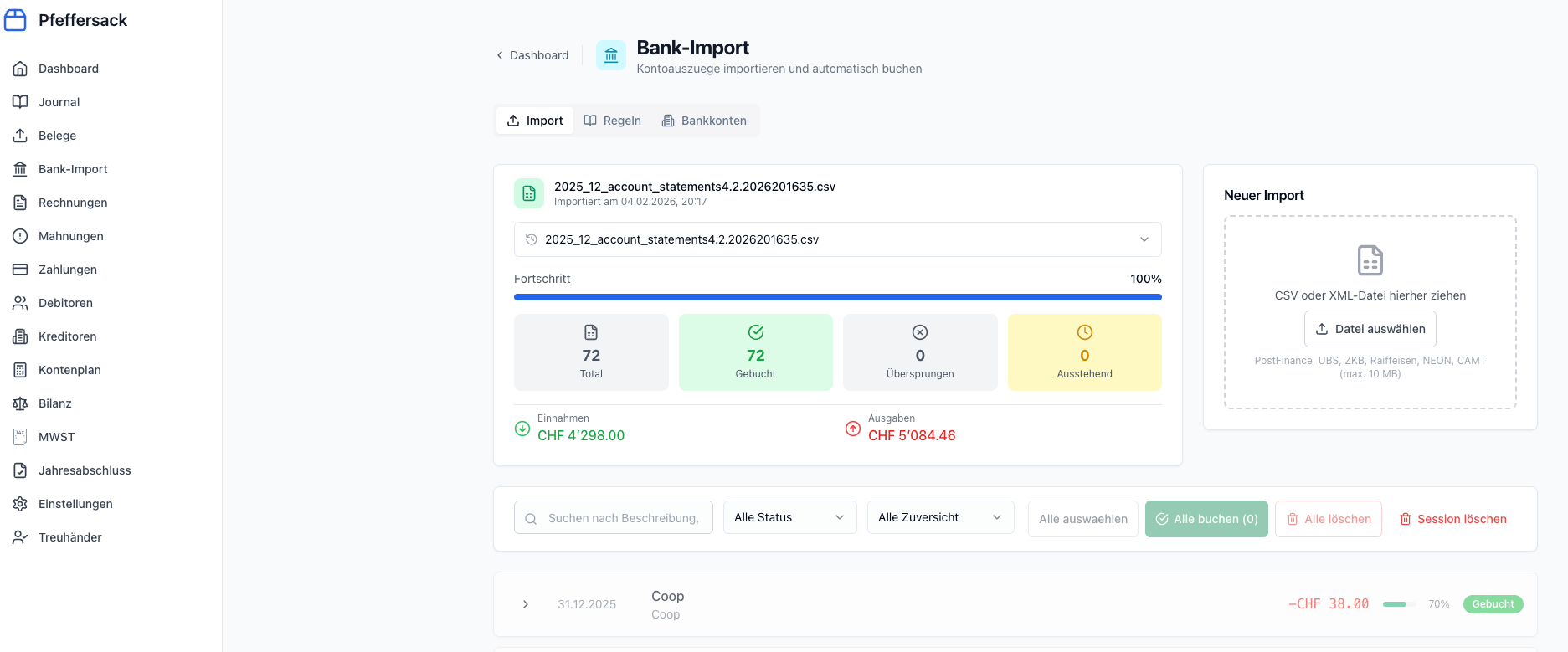Click the green CSV file icon

point(529,193)
